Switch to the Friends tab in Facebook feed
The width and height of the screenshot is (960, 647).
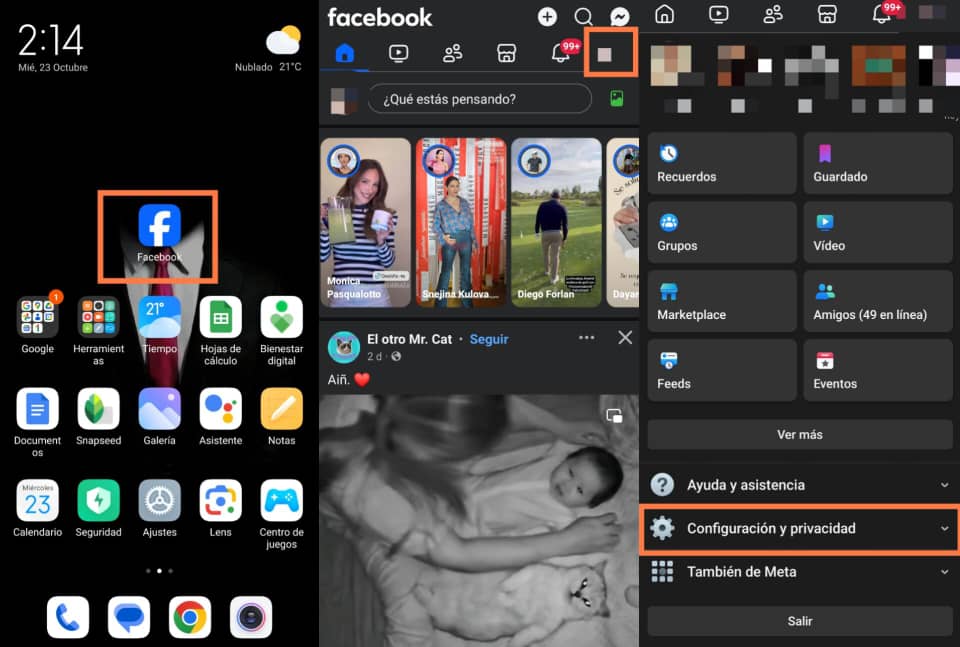click(452, 53)
